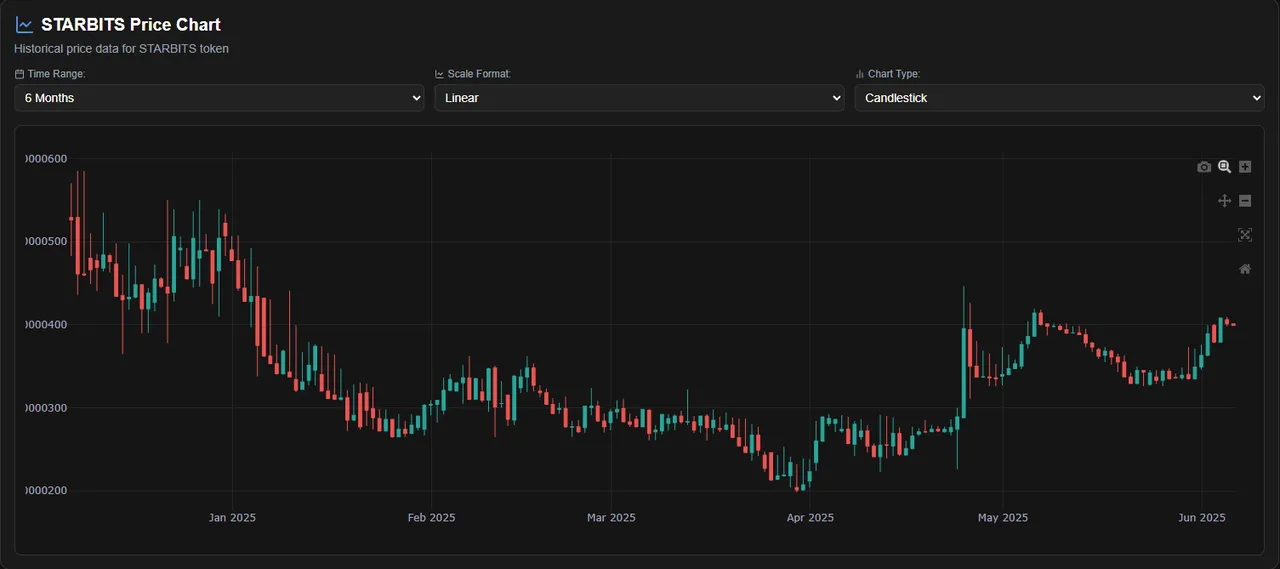Click the STARBITS Price Chart title
The height and width of the screenshot is (569, 1280).
pos(131,25)
